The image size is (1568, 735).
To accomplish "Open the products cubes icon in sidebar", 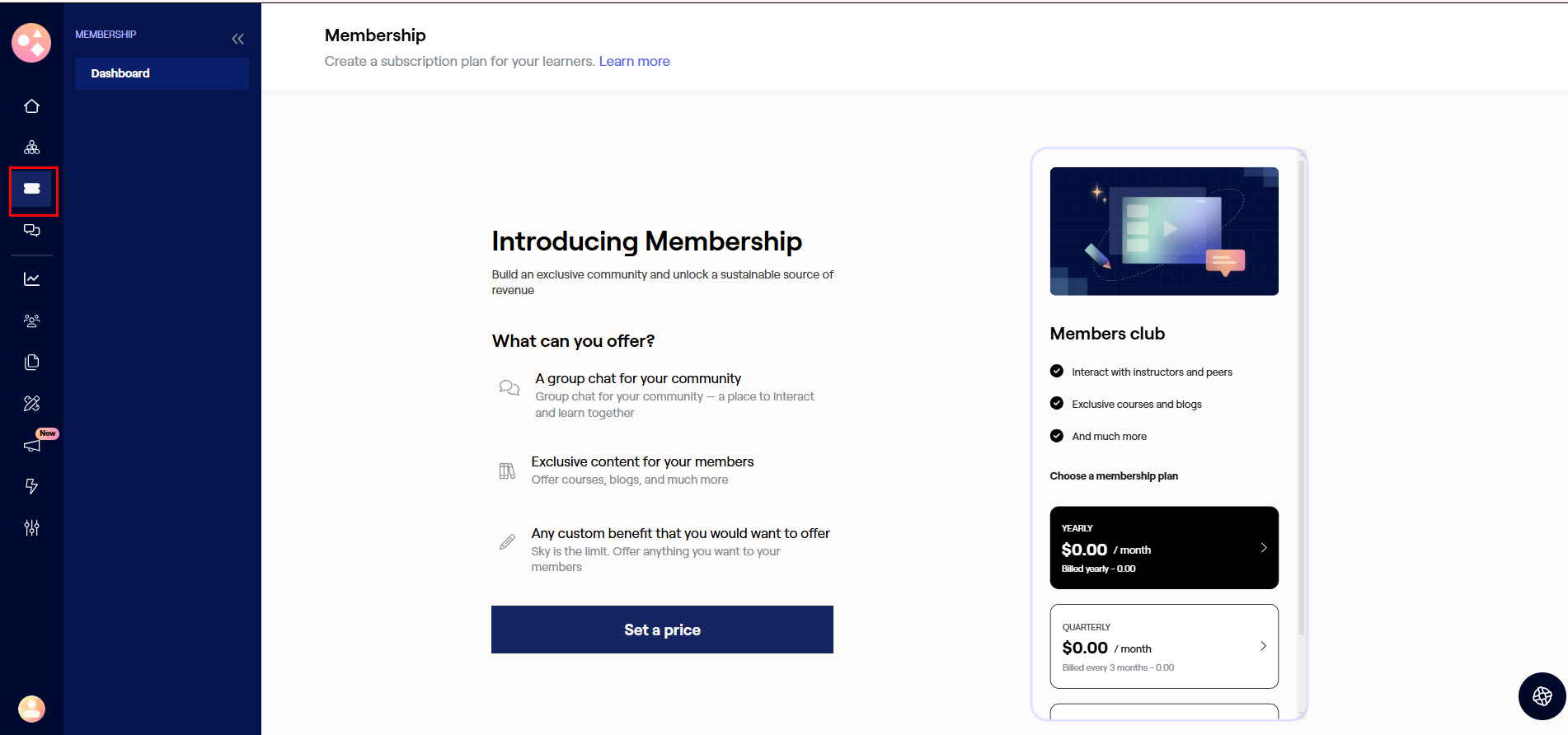I will click(31, 147).
